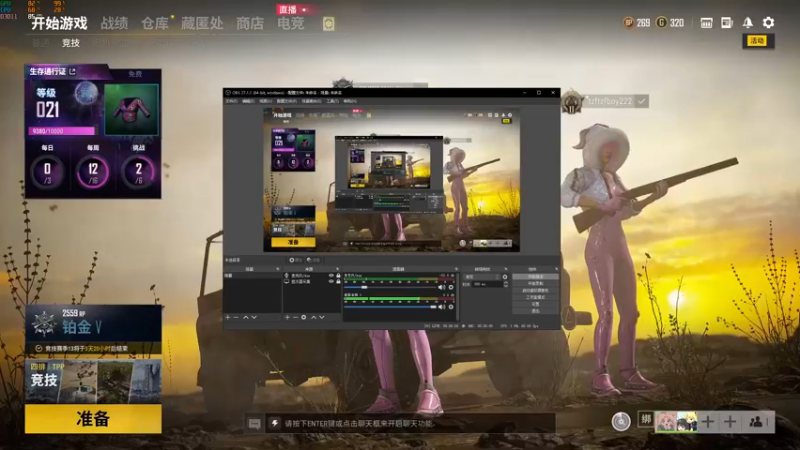Click 设置 button in OBS controls
Viewport: 800px width, 450px height.
point(536,304)
